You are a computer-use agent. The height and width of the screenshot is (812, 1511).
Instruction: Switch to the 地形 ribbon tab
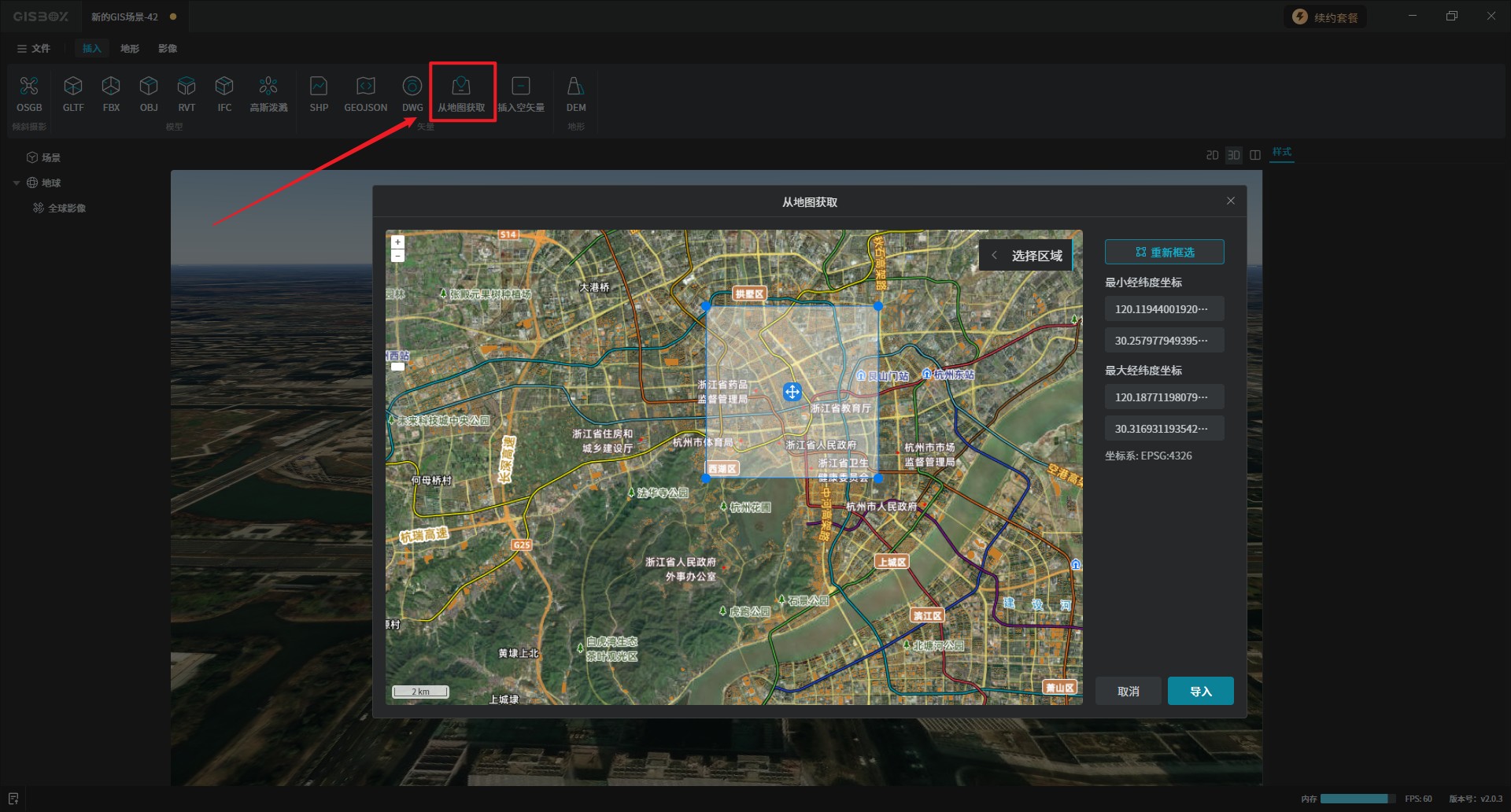pyautogui.click(x=130, y=49)
